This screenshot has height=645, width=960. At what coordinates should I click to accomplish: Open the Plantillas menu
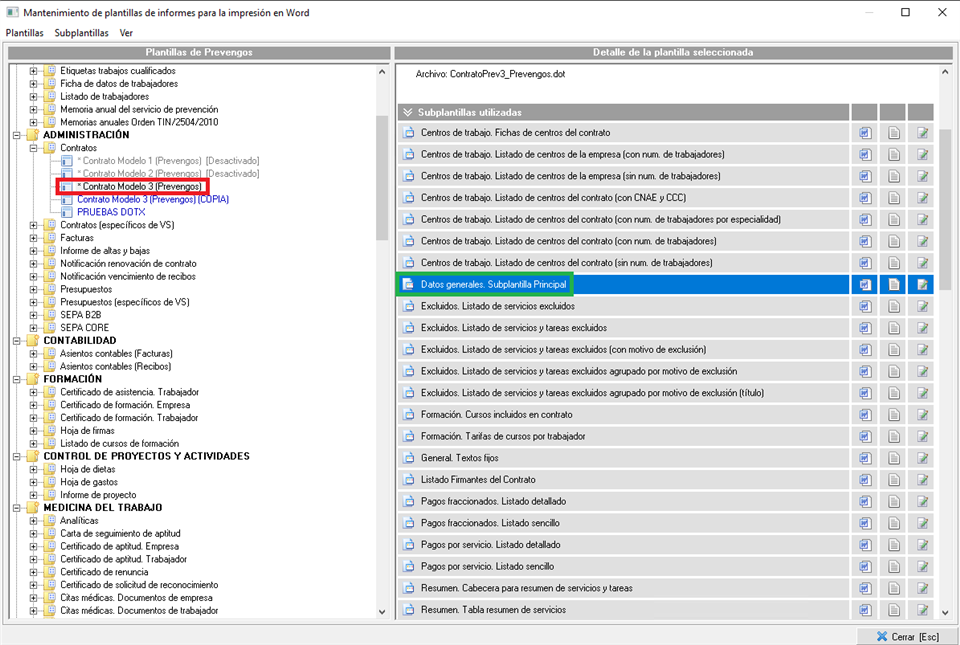point(24,33)
